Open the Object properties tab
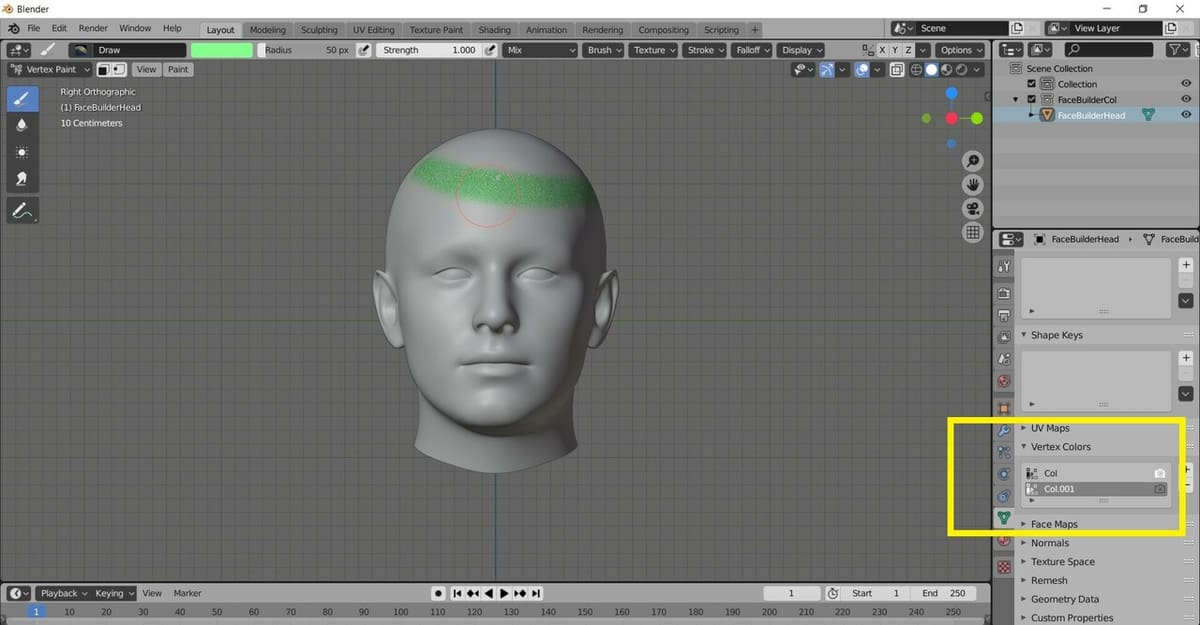Viewport: 1200px width, 625px height. pos(1004,408)
